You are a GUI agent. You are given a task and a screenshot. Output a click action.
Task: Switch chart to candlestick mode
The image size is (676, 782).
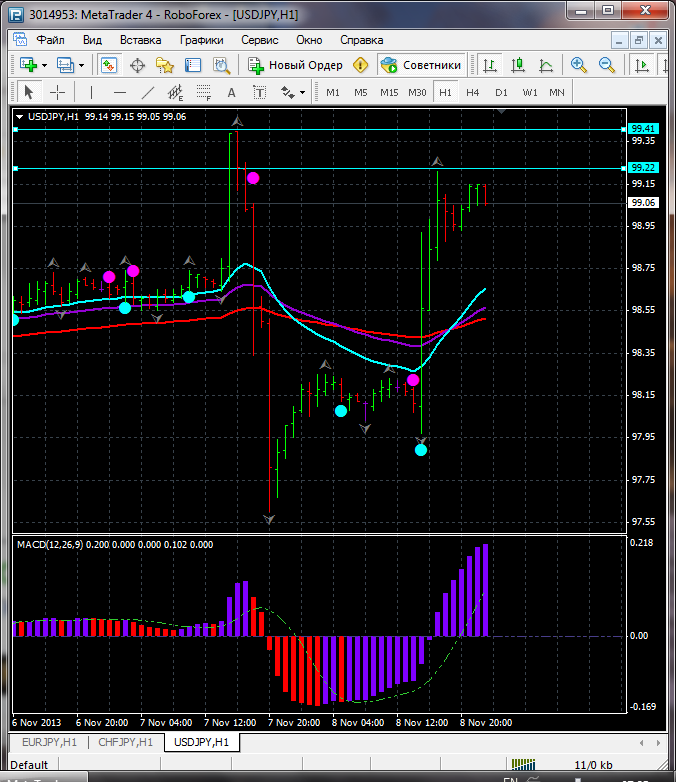(x=517, y=65)
